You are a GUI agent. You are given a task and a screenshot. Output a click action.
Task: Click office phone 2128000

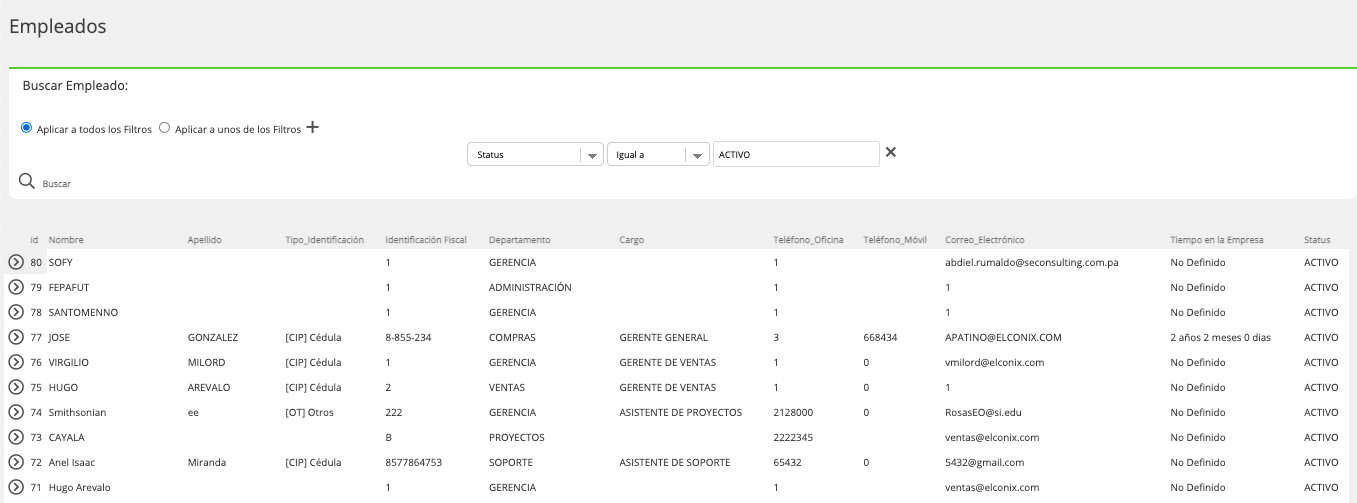click(x=793, y=412)
